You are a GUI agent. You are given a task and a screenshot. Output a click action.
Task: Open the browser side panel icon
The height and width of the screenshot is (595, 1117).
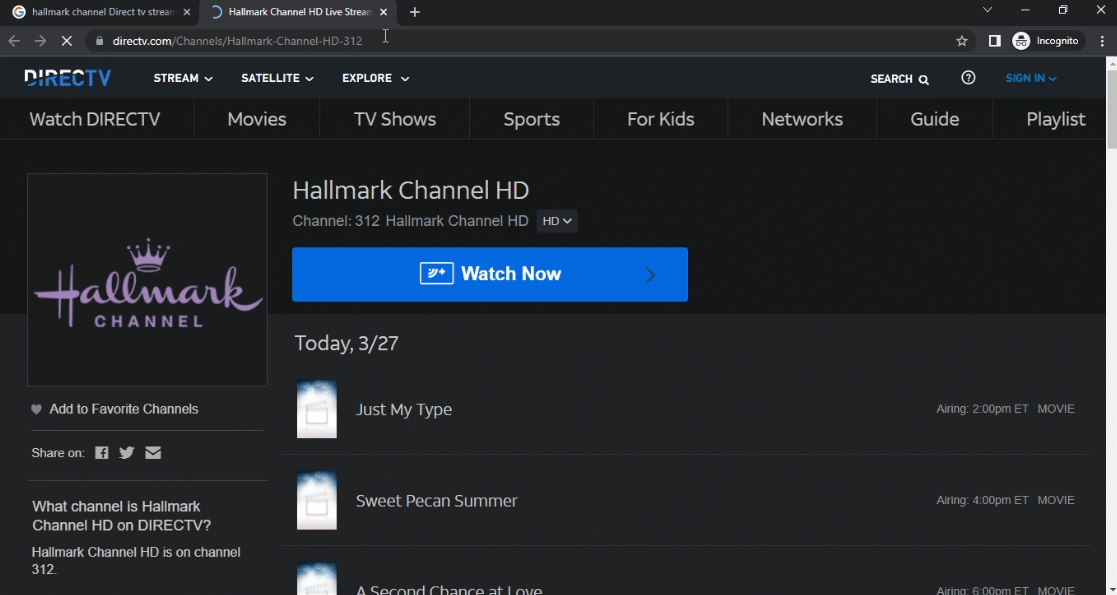click(994, 41)
